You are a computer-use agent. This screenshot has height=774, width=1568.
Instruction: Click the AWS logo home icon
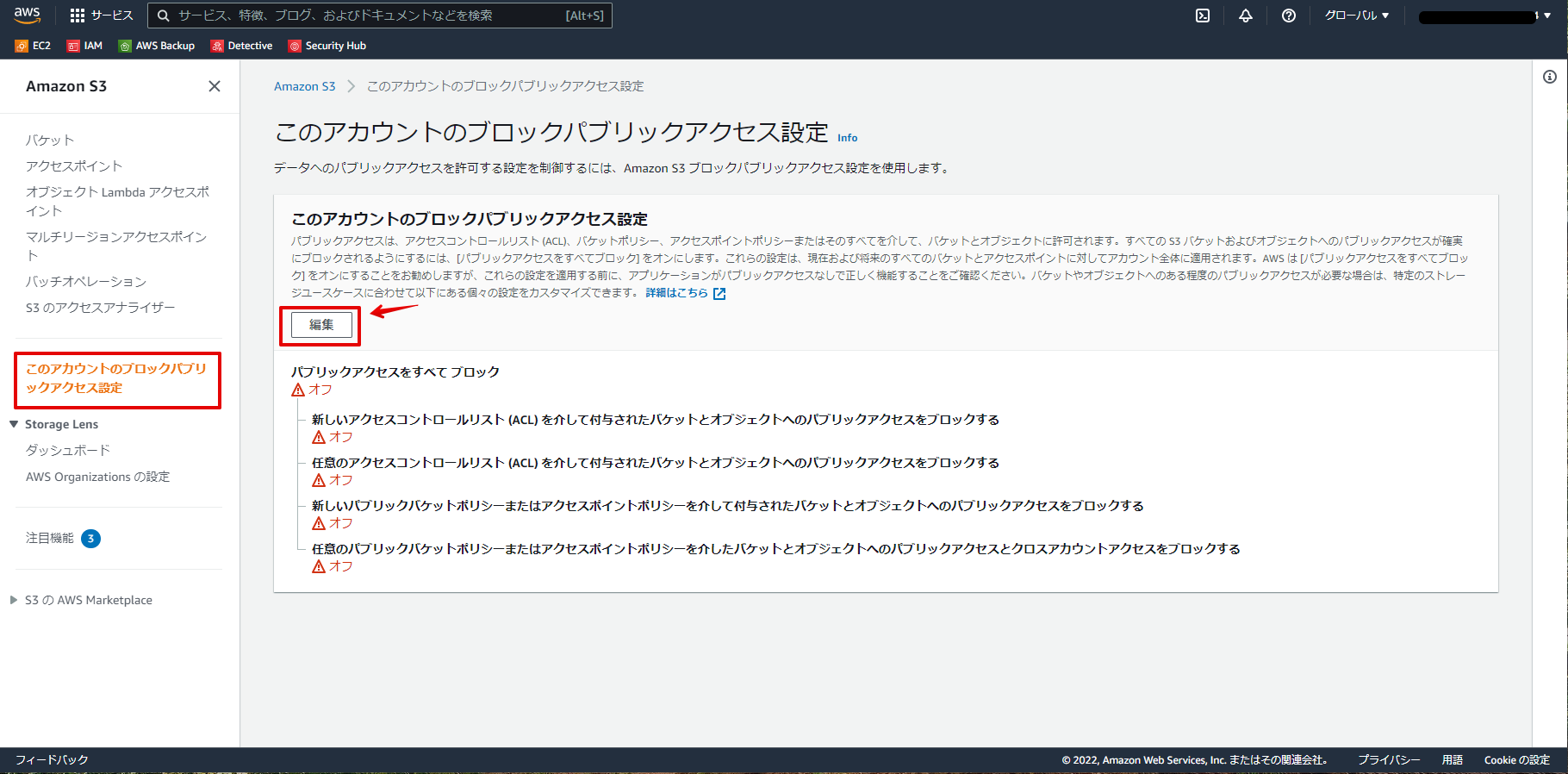point(28,15)
